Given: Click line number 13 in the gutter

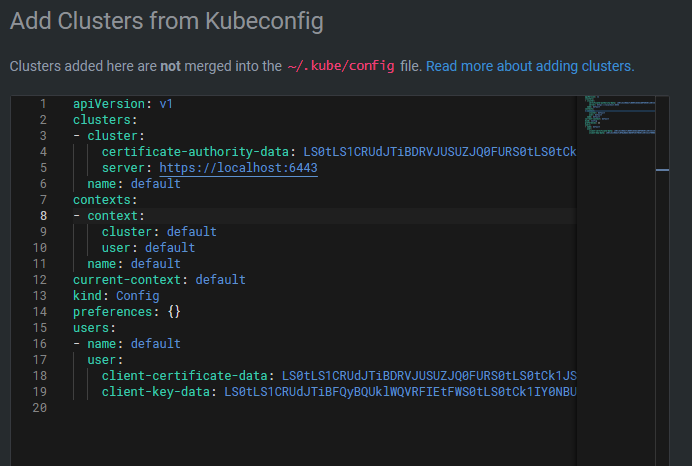Looking at the screenshot, I should 40,296.
